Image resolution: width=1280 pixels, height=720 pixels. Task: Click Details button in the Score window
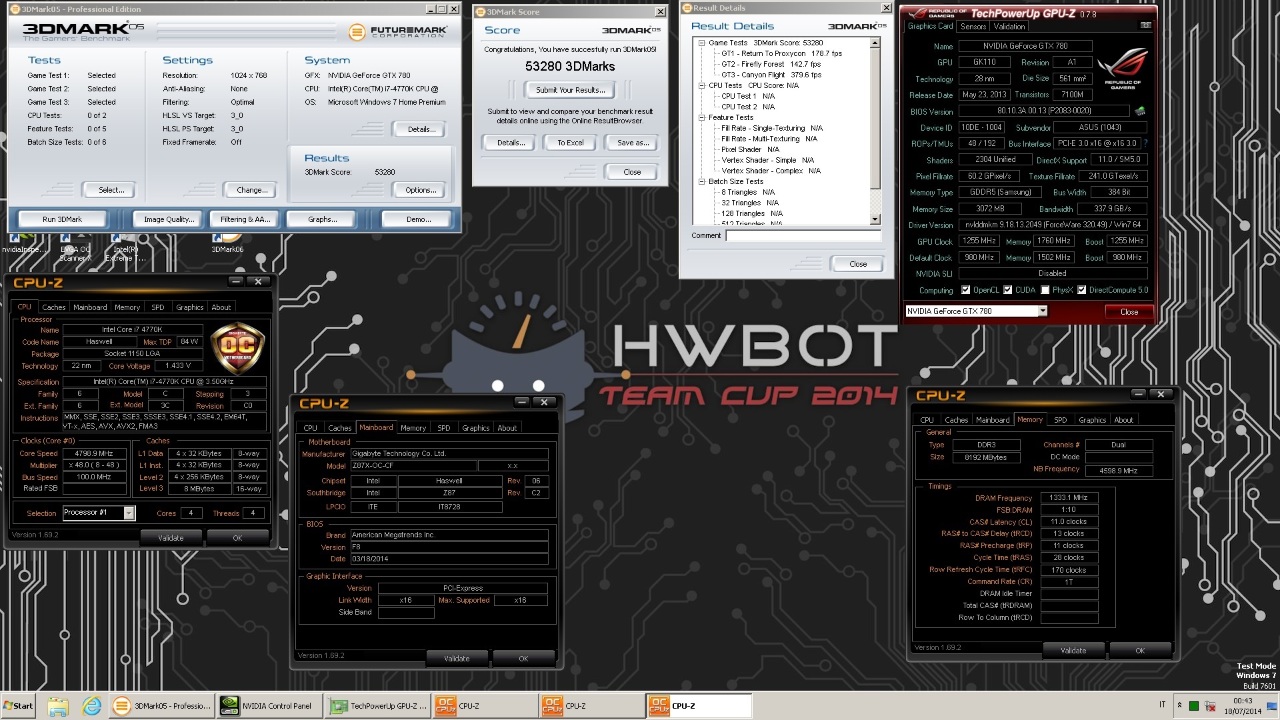coord(509,143)
